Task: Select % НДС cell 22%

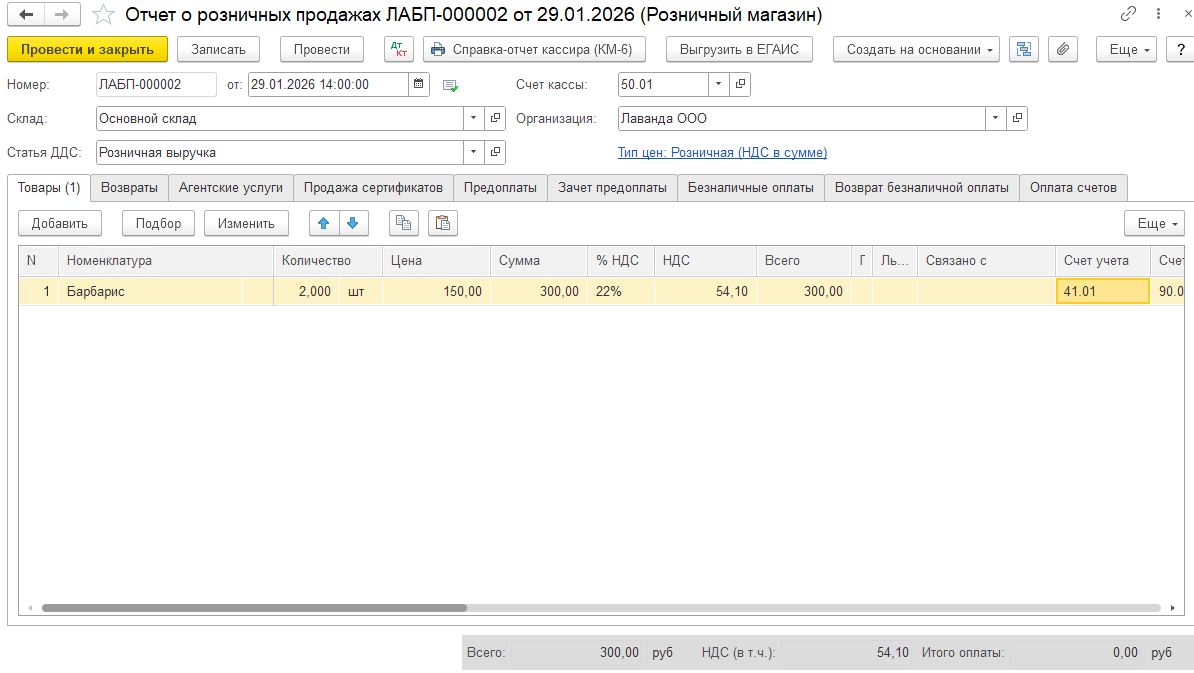Action: point(621,292)
